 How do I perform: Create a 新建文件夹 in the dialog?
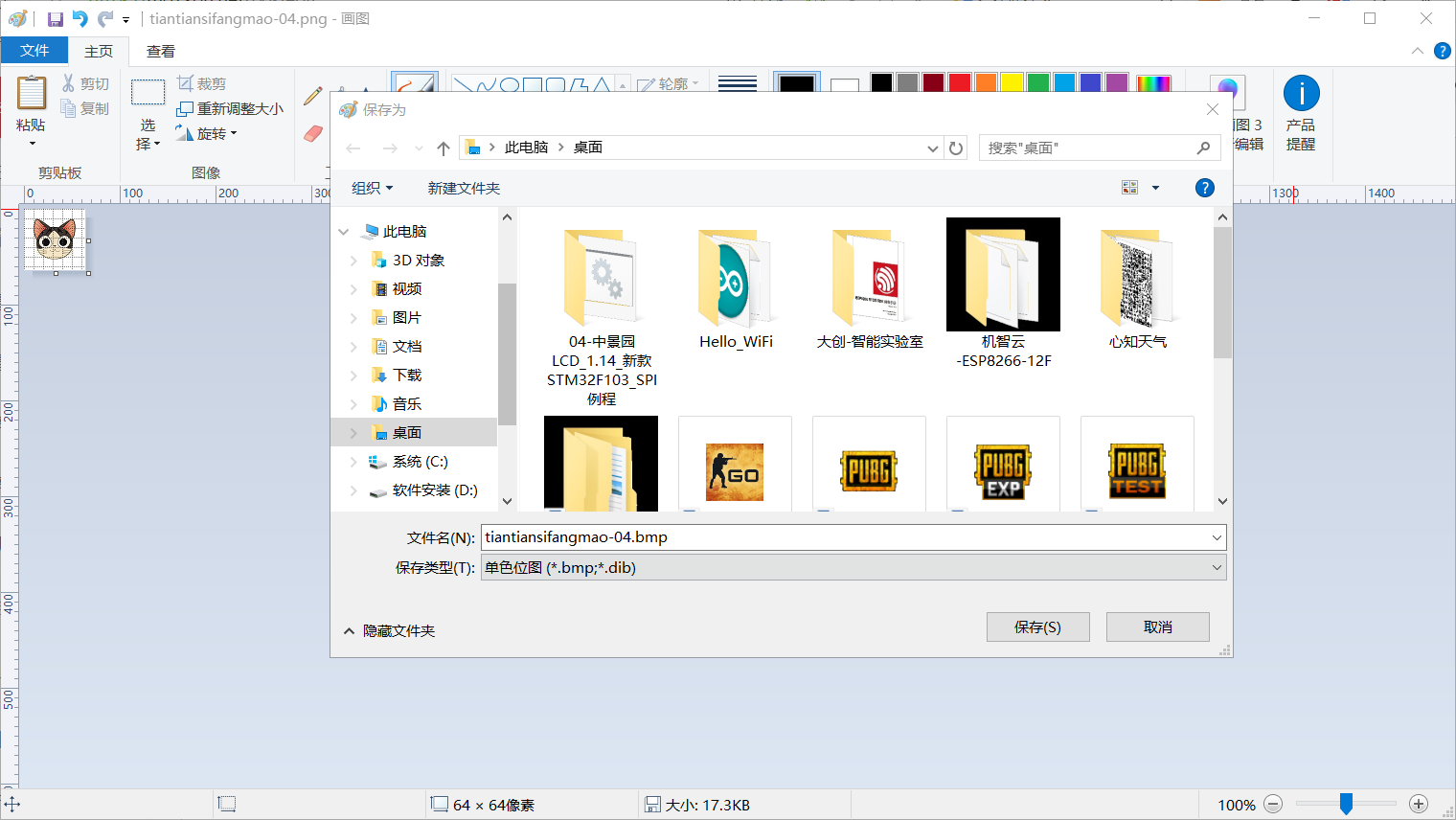click(464, 188)
